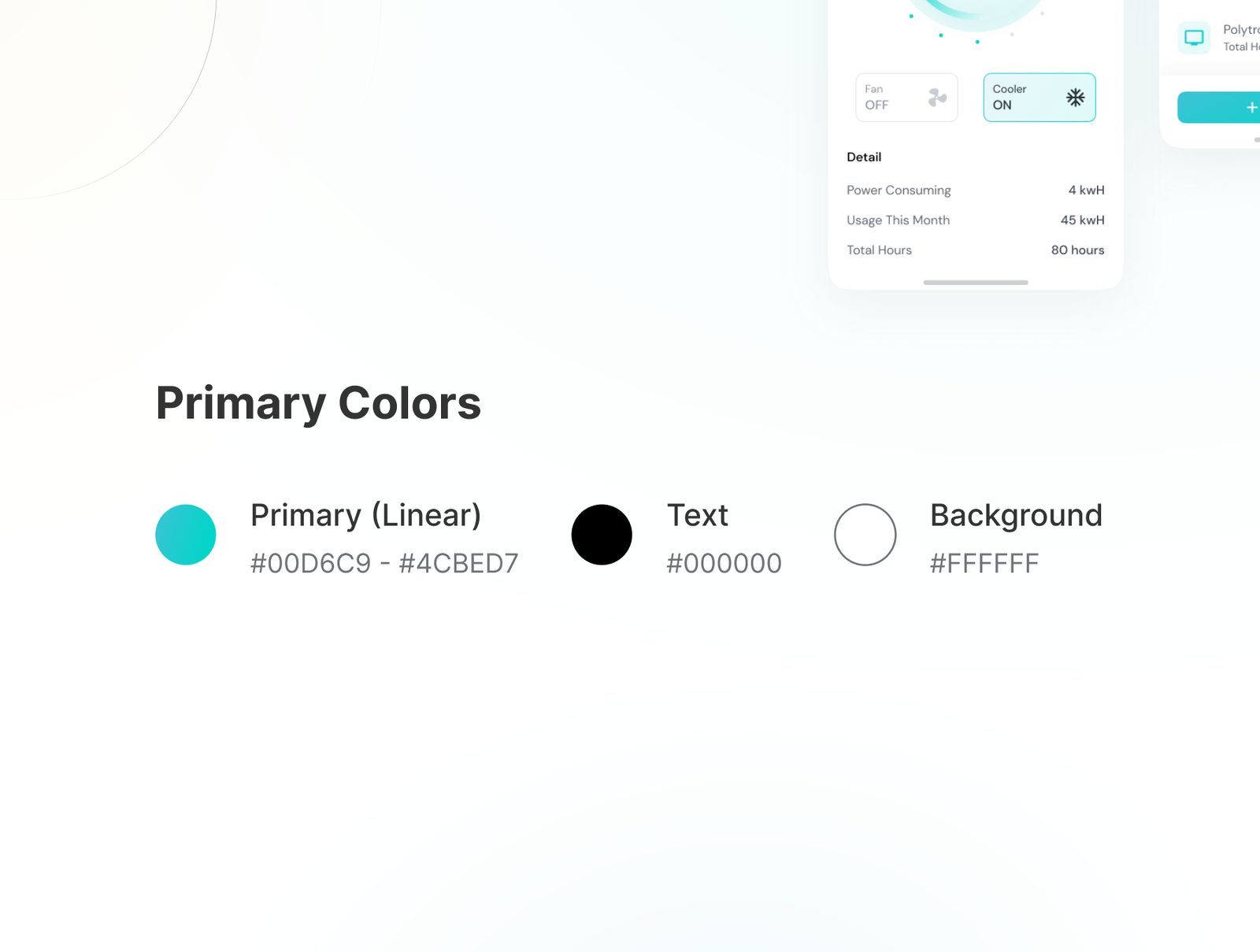
Task: Click the Detail section heading
Action: pyautogui.click(x=864, y=157)
